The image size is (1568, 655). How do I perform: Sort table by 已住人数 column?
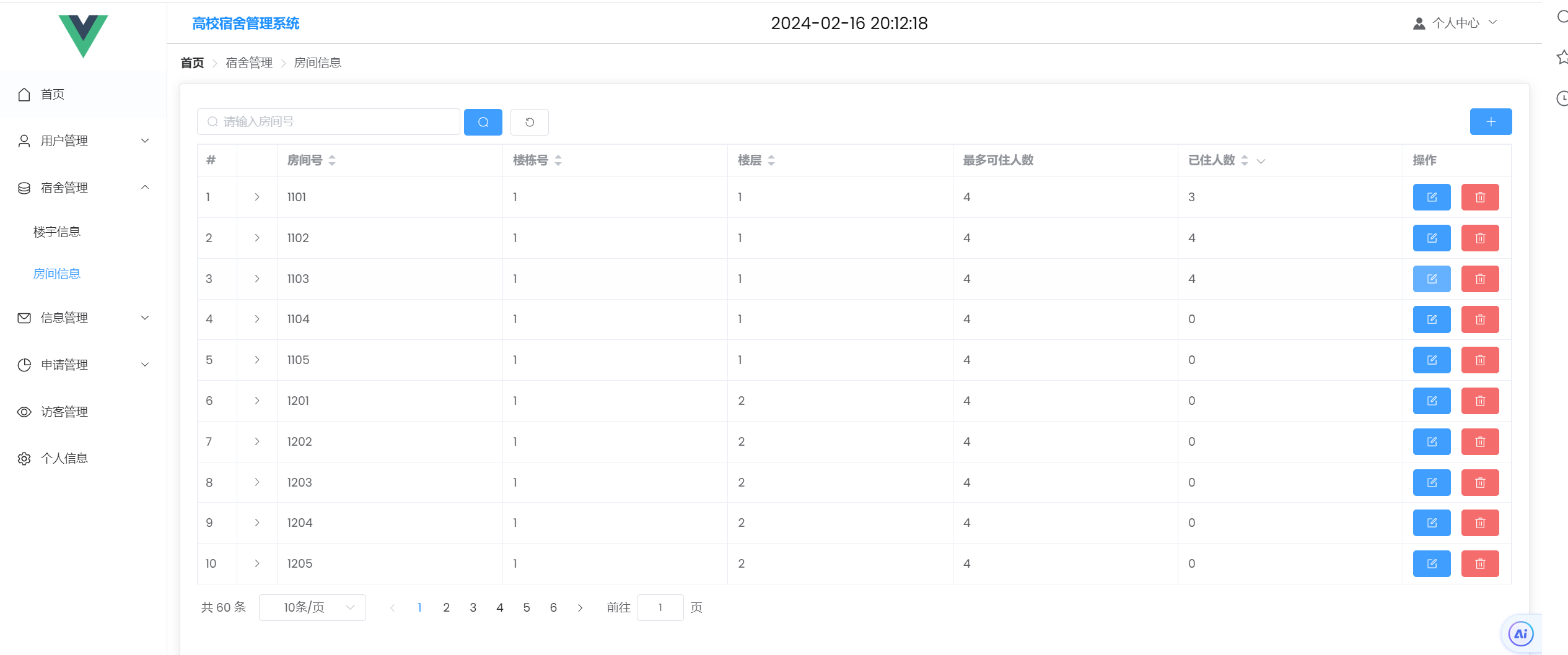pyautogui.click(x=1243, y=160)
